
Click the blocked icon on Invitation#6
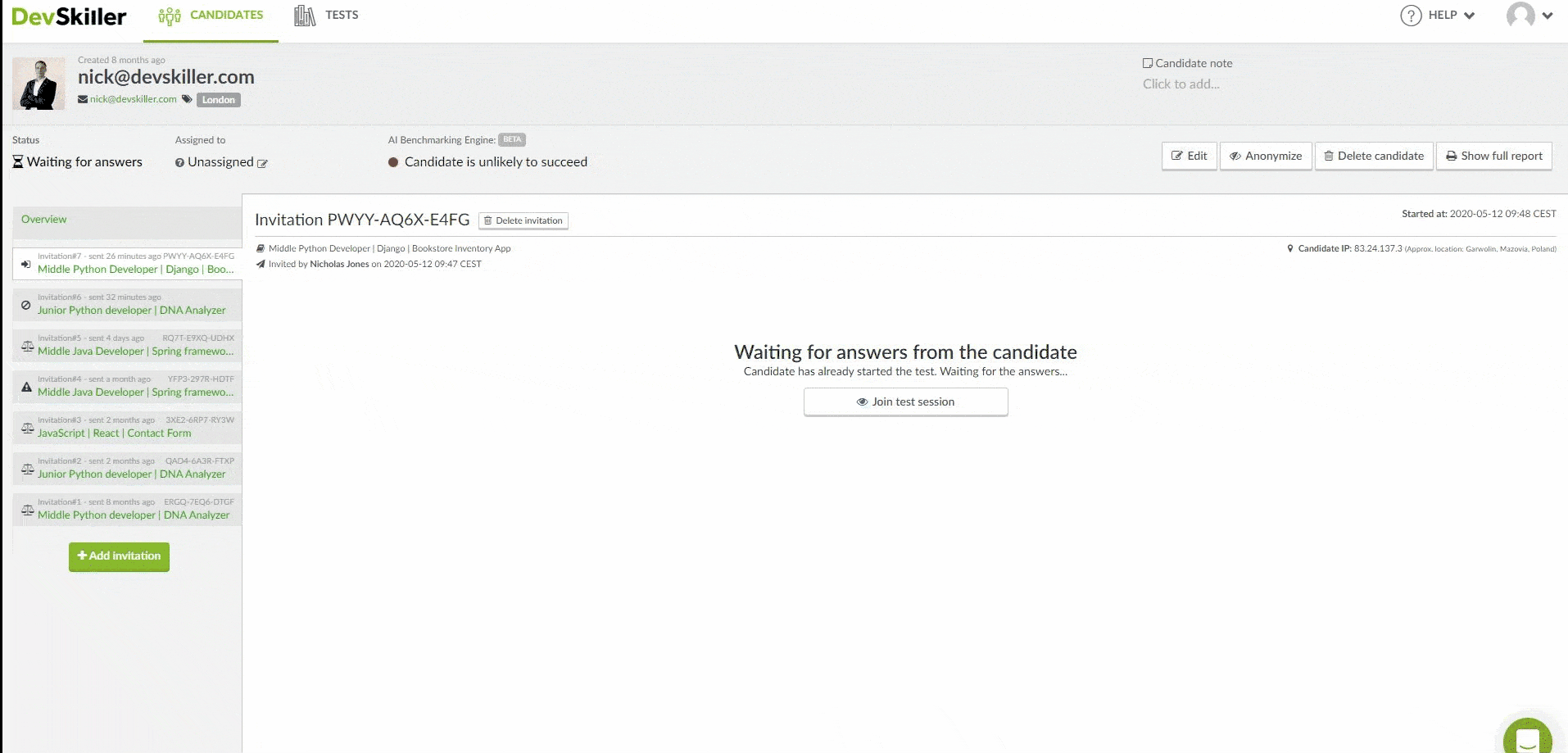pos(26,305)
